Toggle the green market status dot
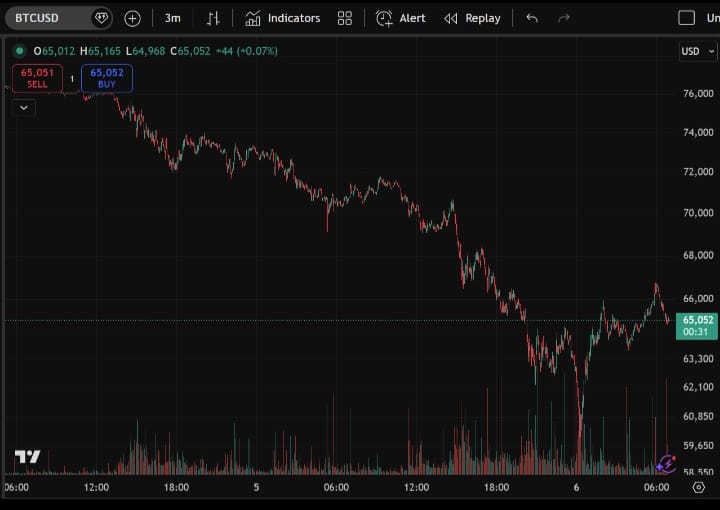Viewport: 720px width, 510px height. [x=17, y=51]
